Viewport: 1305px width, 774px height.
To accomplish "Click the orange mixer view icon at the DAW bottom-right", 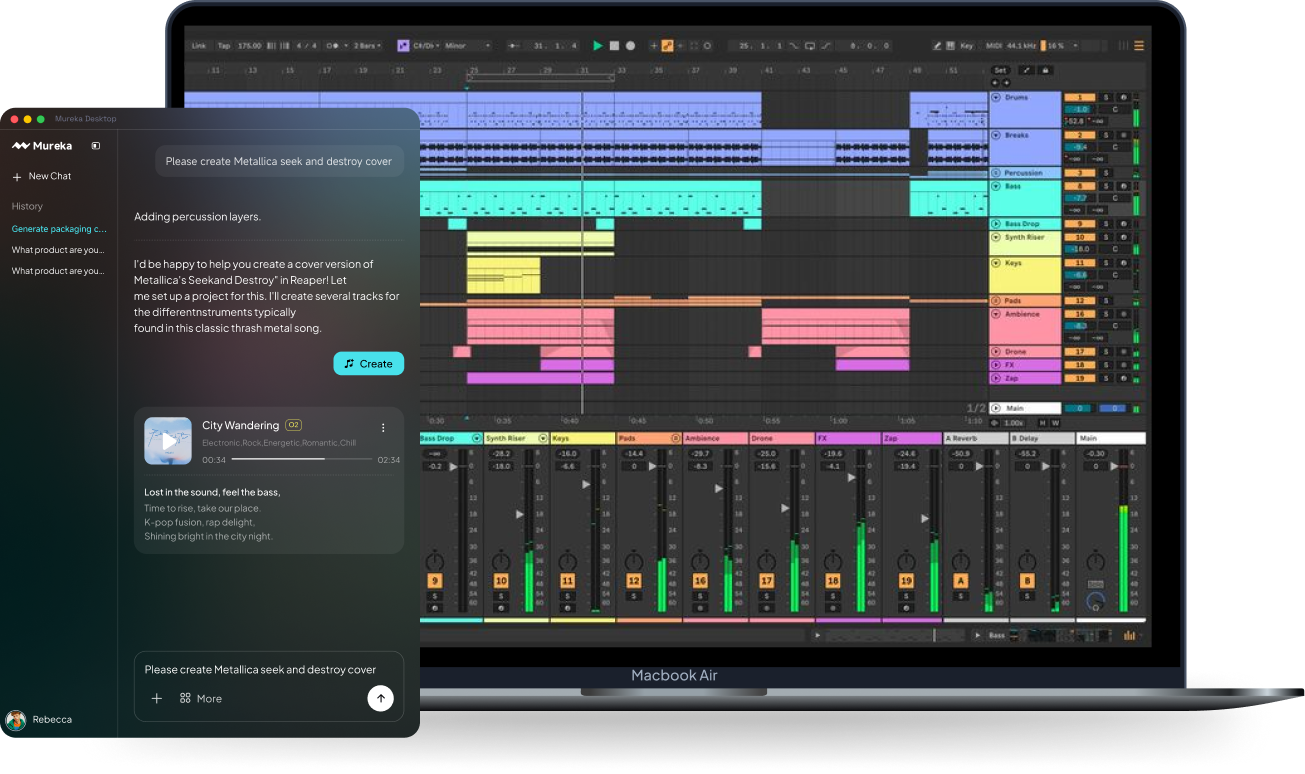I will point(1130,635).
